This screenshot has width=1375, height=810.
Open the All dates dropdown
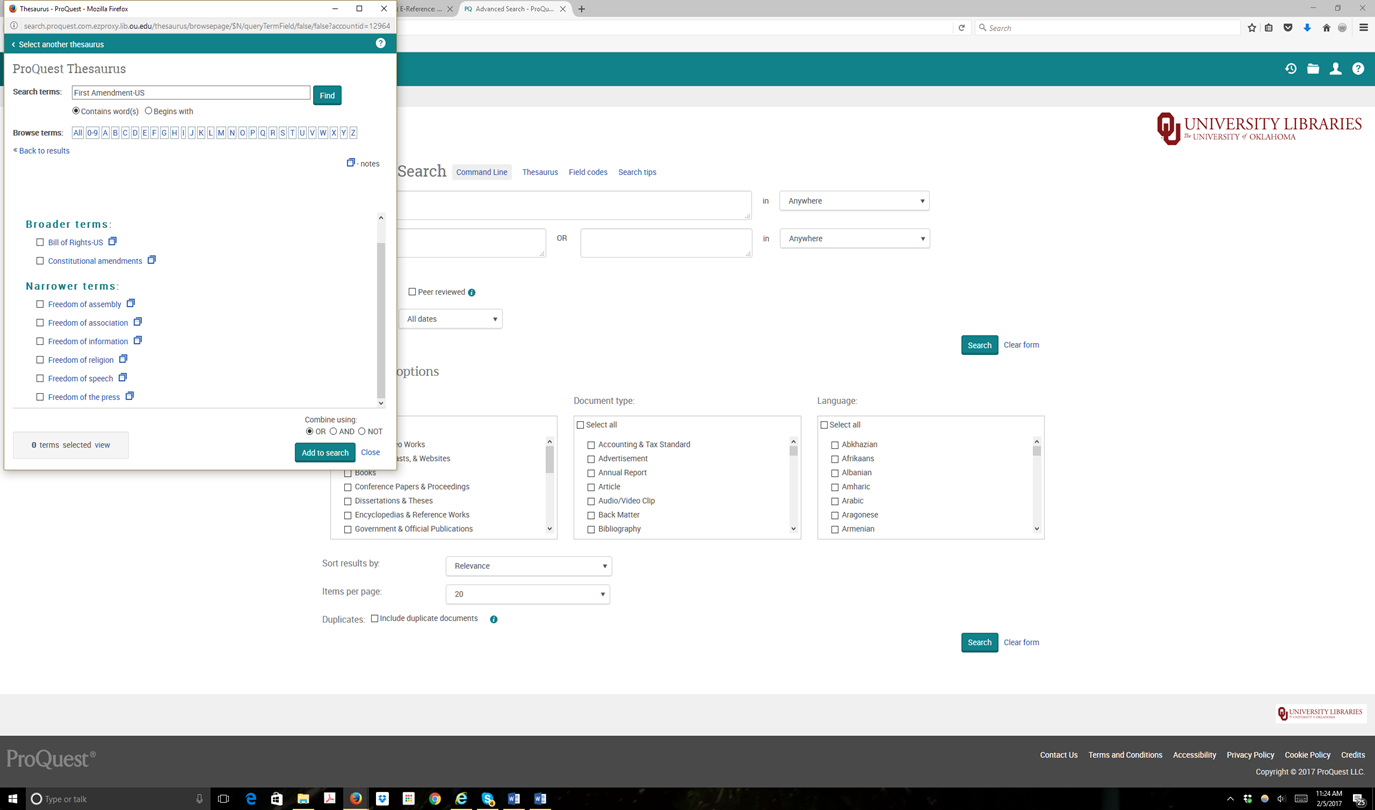tap(451, 319)
